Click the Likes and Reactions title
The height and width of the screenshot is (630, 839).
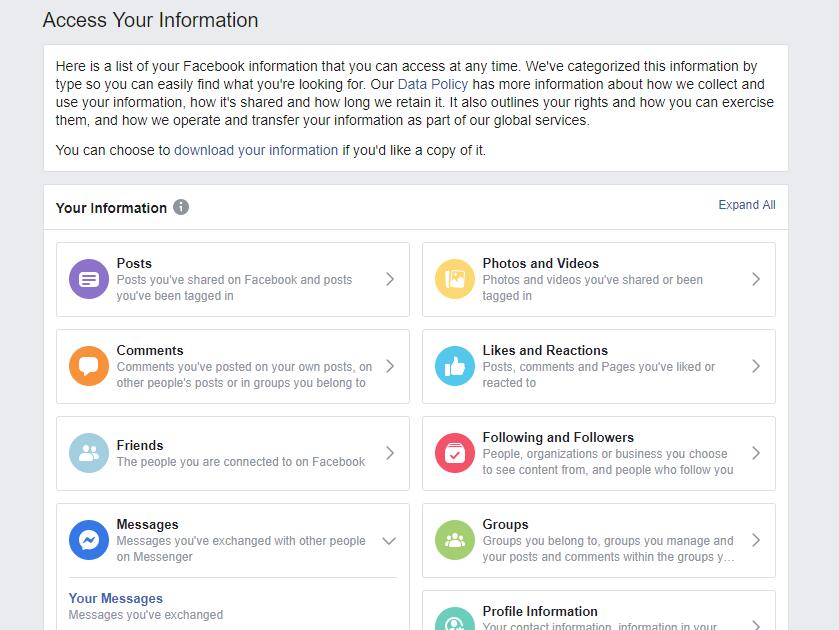[545, 351]
